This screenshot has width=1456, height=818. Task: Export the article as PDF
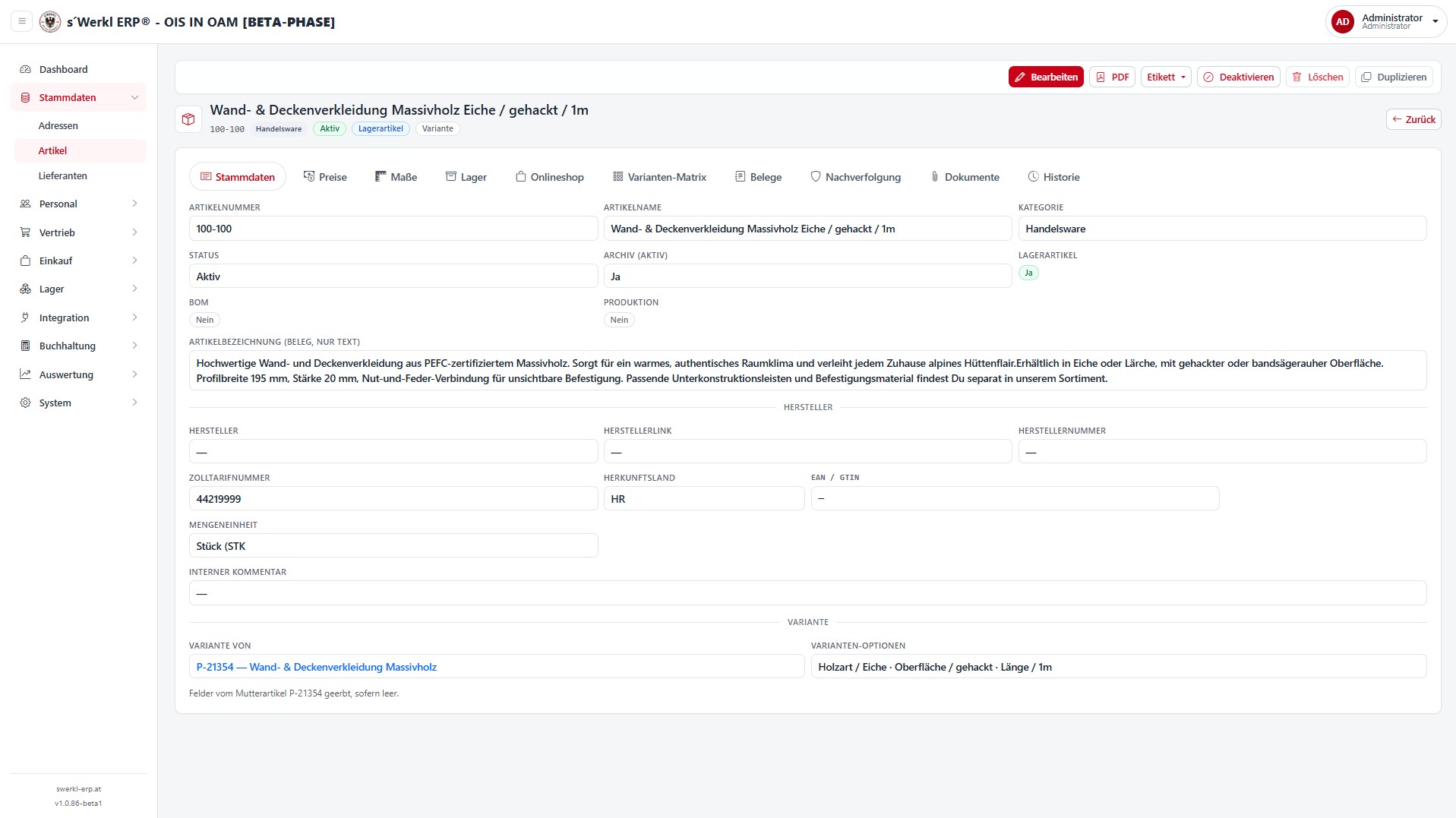(x=1112, y=77)
